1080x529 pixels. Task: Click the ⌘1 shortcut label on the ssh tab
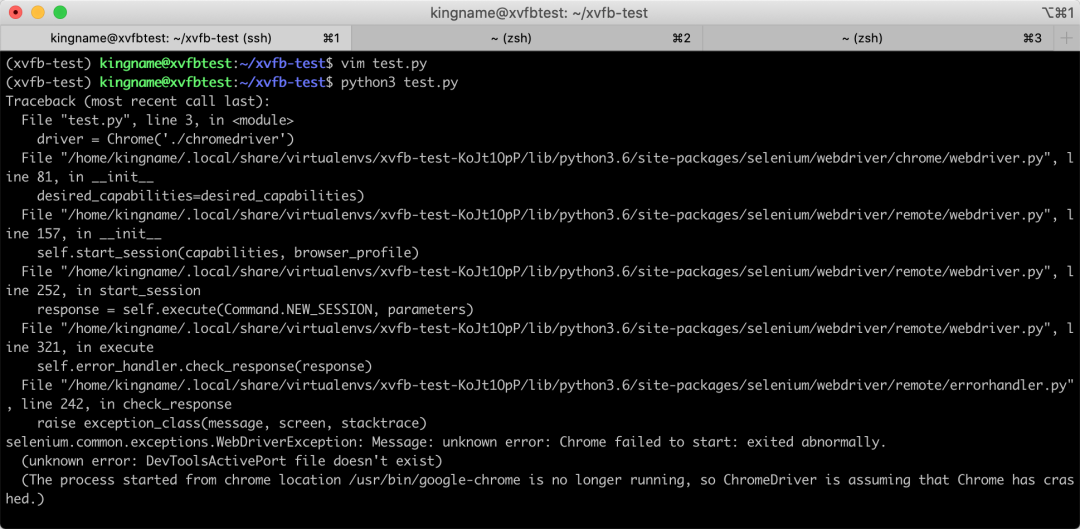point(331,38)
